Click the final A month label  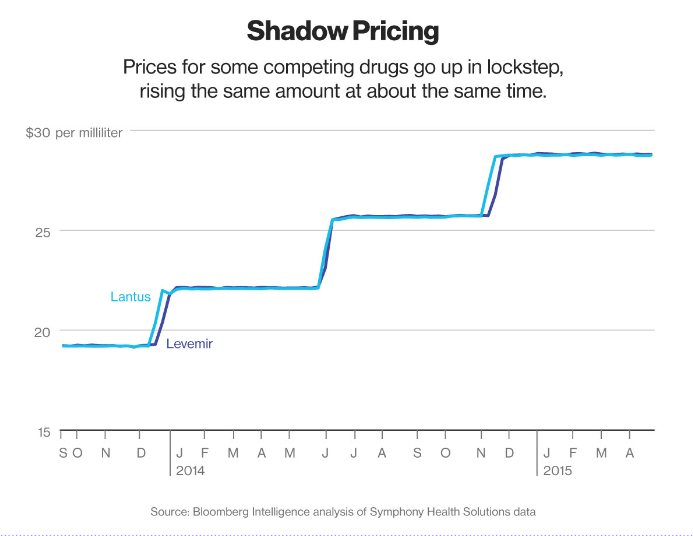[x=630, y=453]
